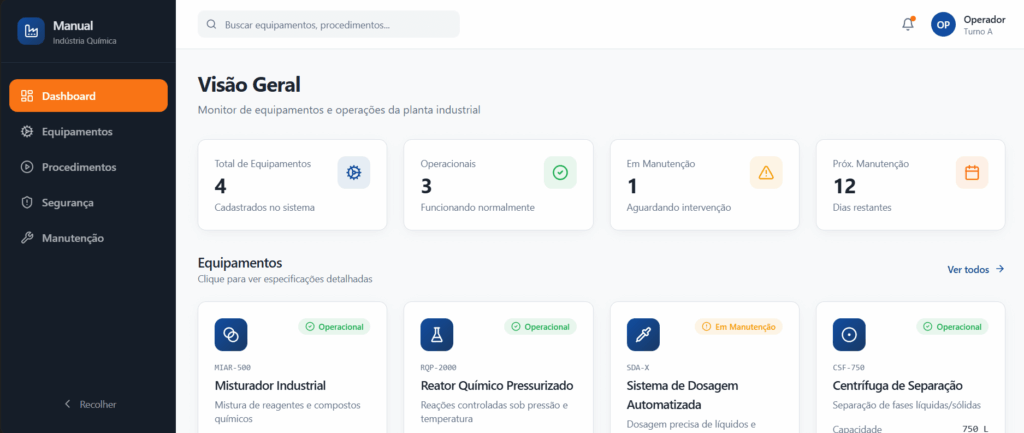This screenshot has width=1024, height=433.
Task: Click the warning triangle on the Em Manutenção card
Action: click(766, 172)
